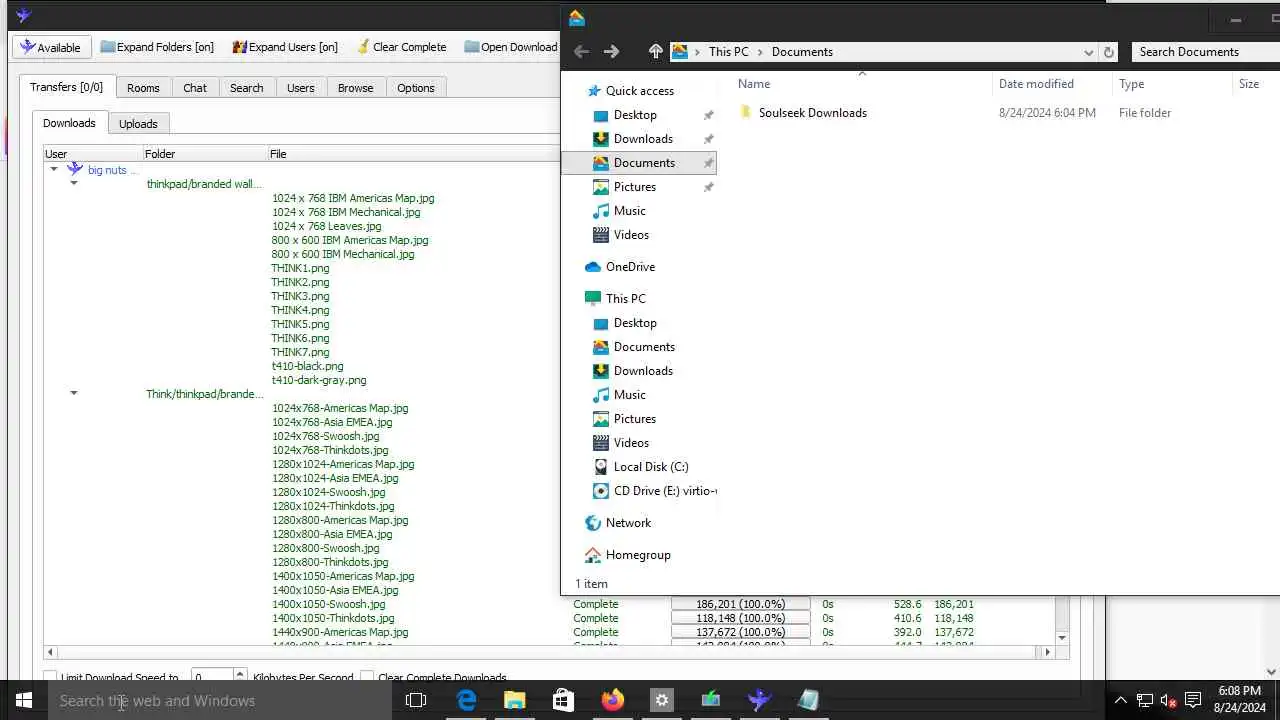Open pinned Pictures under Quick access
Viewport: 1280px width, 720px height.
pyautogui.click(x=635, y=187)
